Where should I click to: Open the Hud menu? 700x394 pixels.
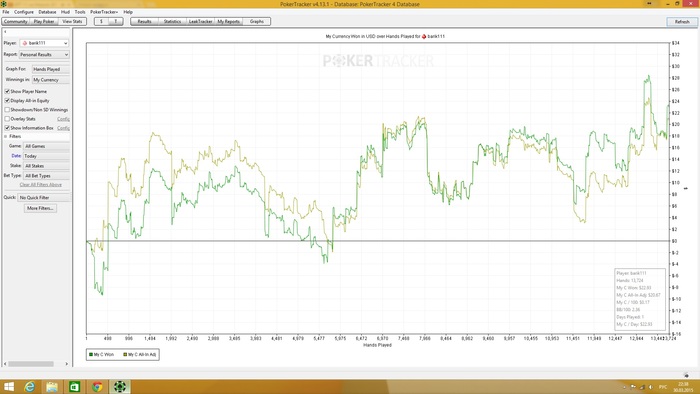coord(65,12)
